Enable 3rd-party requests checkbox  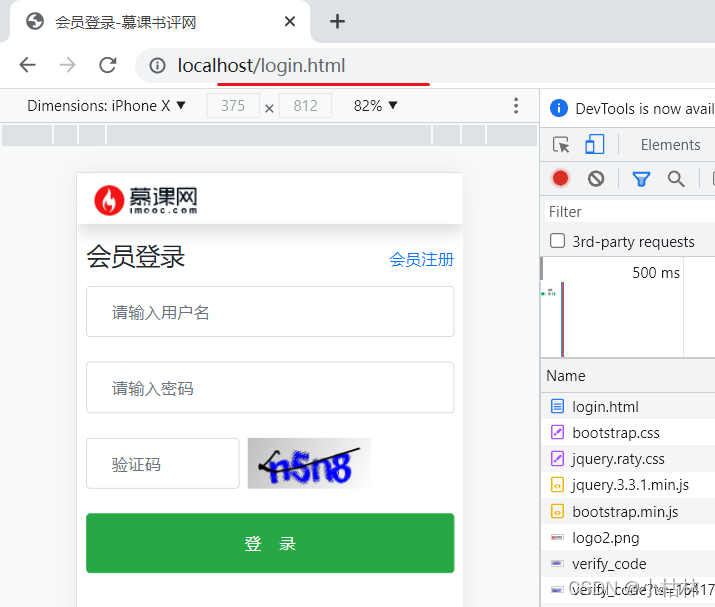click(x=557, y=241)
